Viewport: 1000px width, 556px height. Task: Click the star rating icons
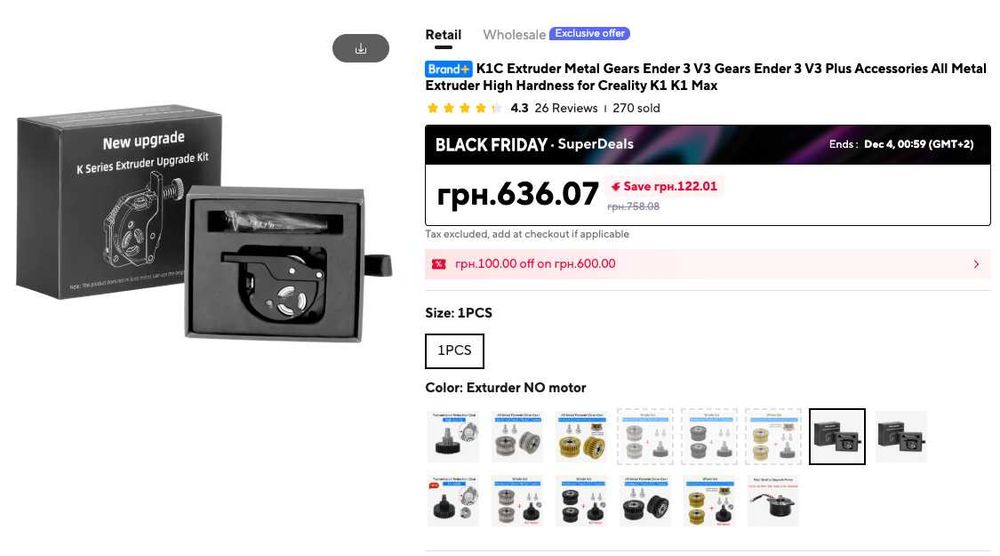click(464, 108)
